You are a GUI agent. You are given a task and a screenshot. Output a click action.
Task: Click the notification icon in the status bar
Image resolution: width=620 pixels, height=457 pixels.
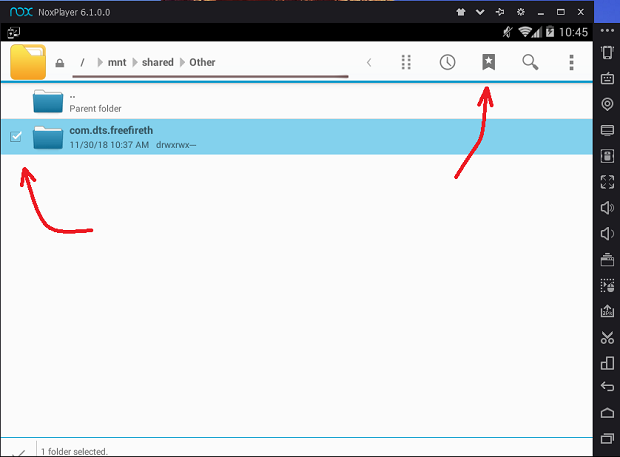pos(13,32)
